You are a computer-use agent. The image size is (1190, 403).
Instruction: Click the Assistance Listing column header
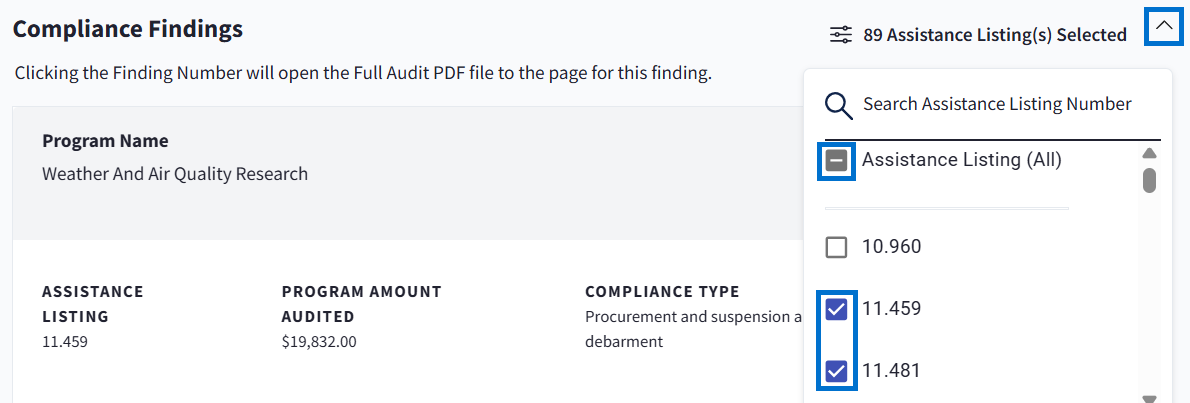(92, 304)
